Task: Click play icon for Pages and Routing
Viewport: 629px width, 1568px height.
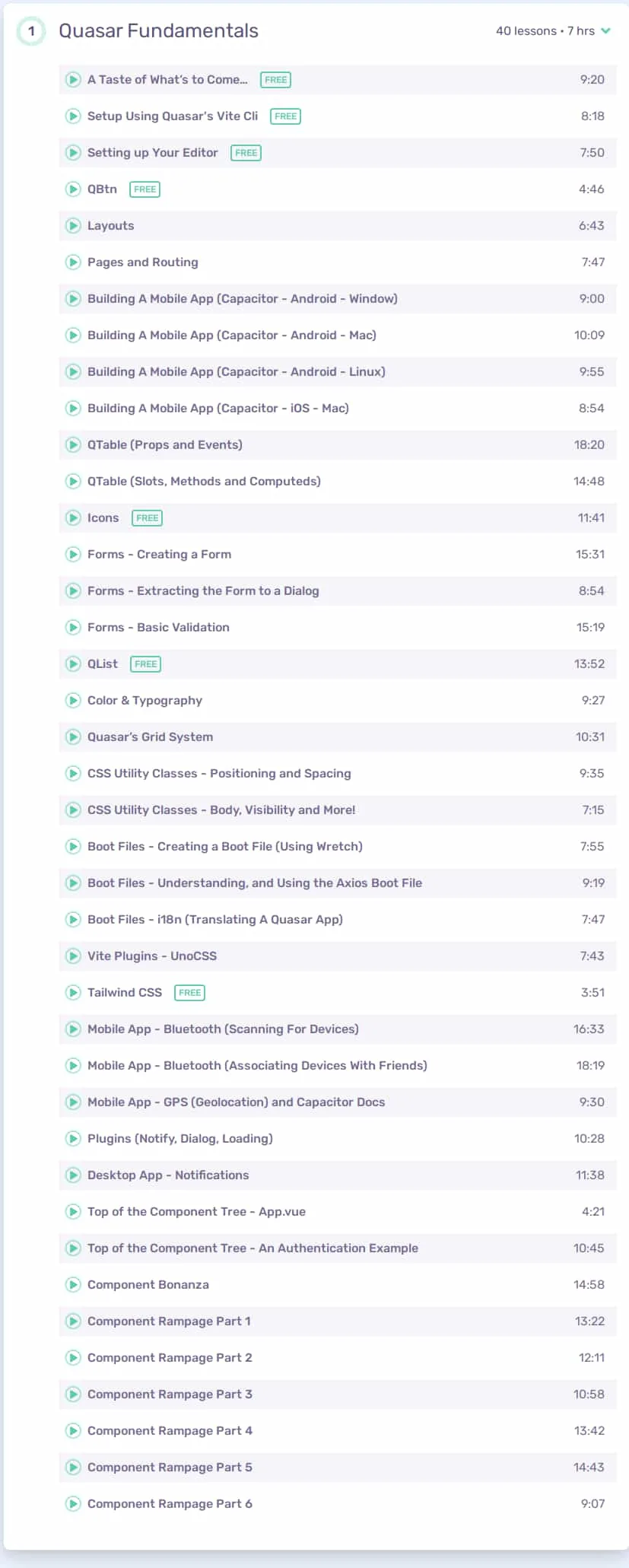Action: click(73, 262)
